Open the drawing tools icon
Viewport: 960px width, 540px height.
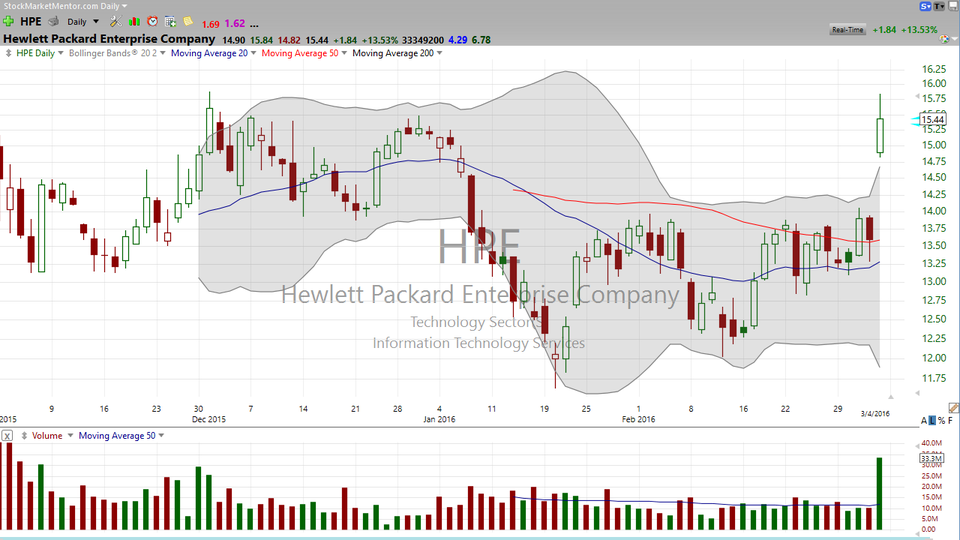click(x=115, y=21)
